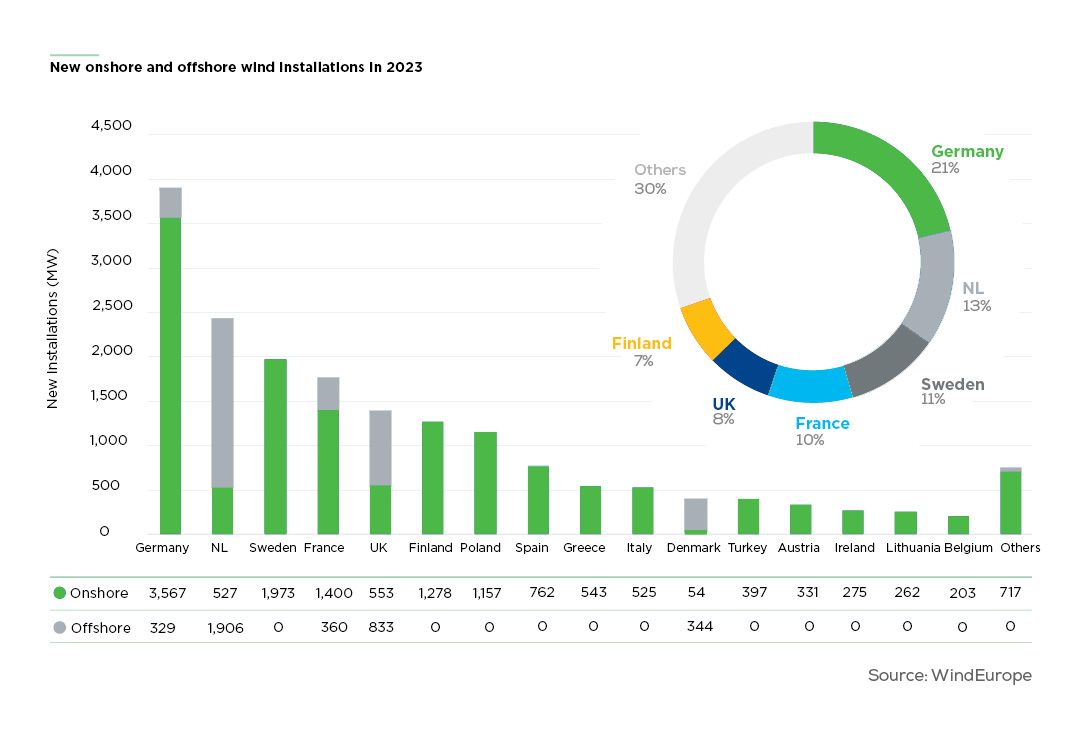Click the light blue France donut segment
Viewport: 1082px width, 738px height.
coord(811,385)
